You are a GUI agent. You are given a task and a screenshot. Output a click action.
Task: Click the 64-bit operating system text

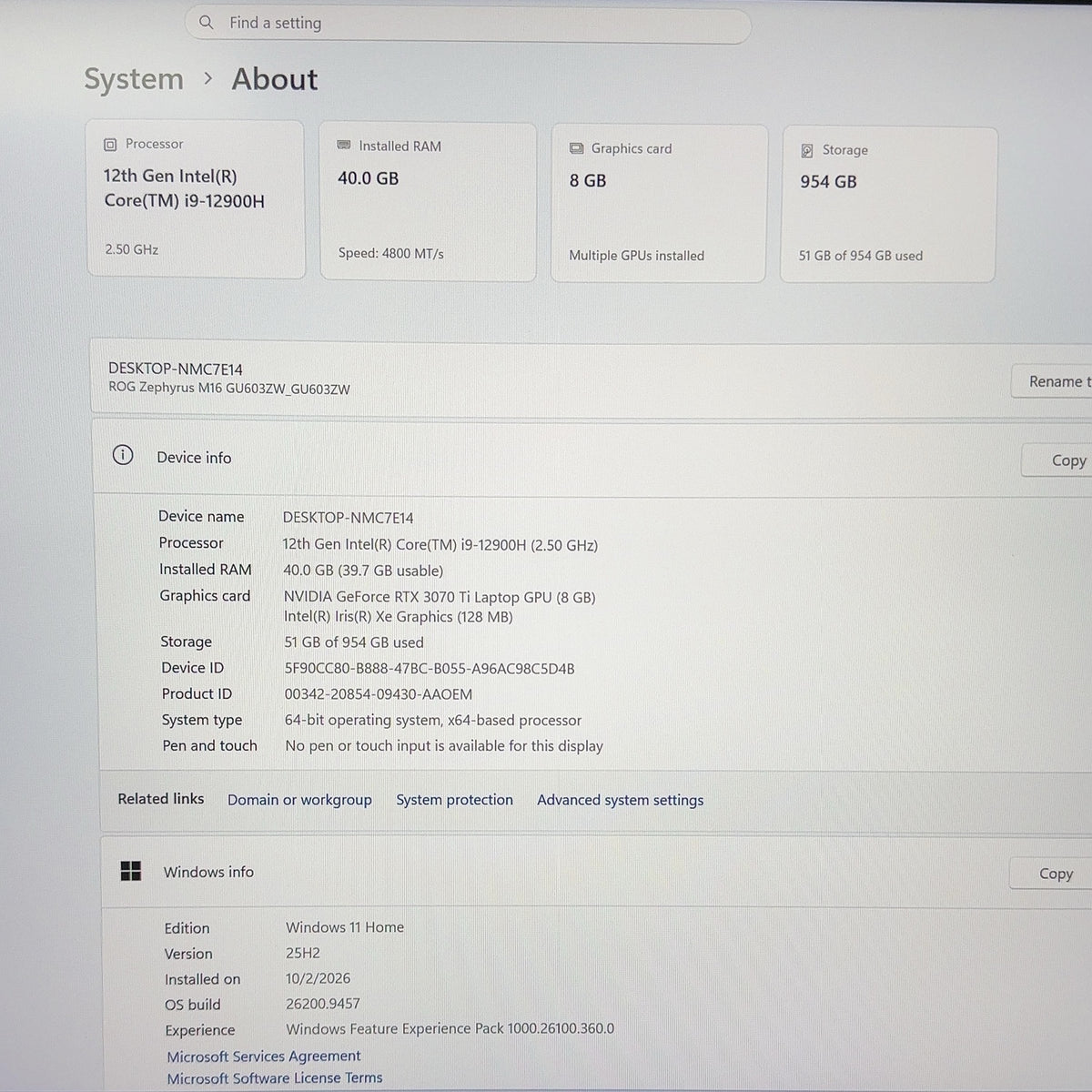(x=433, y=721)
